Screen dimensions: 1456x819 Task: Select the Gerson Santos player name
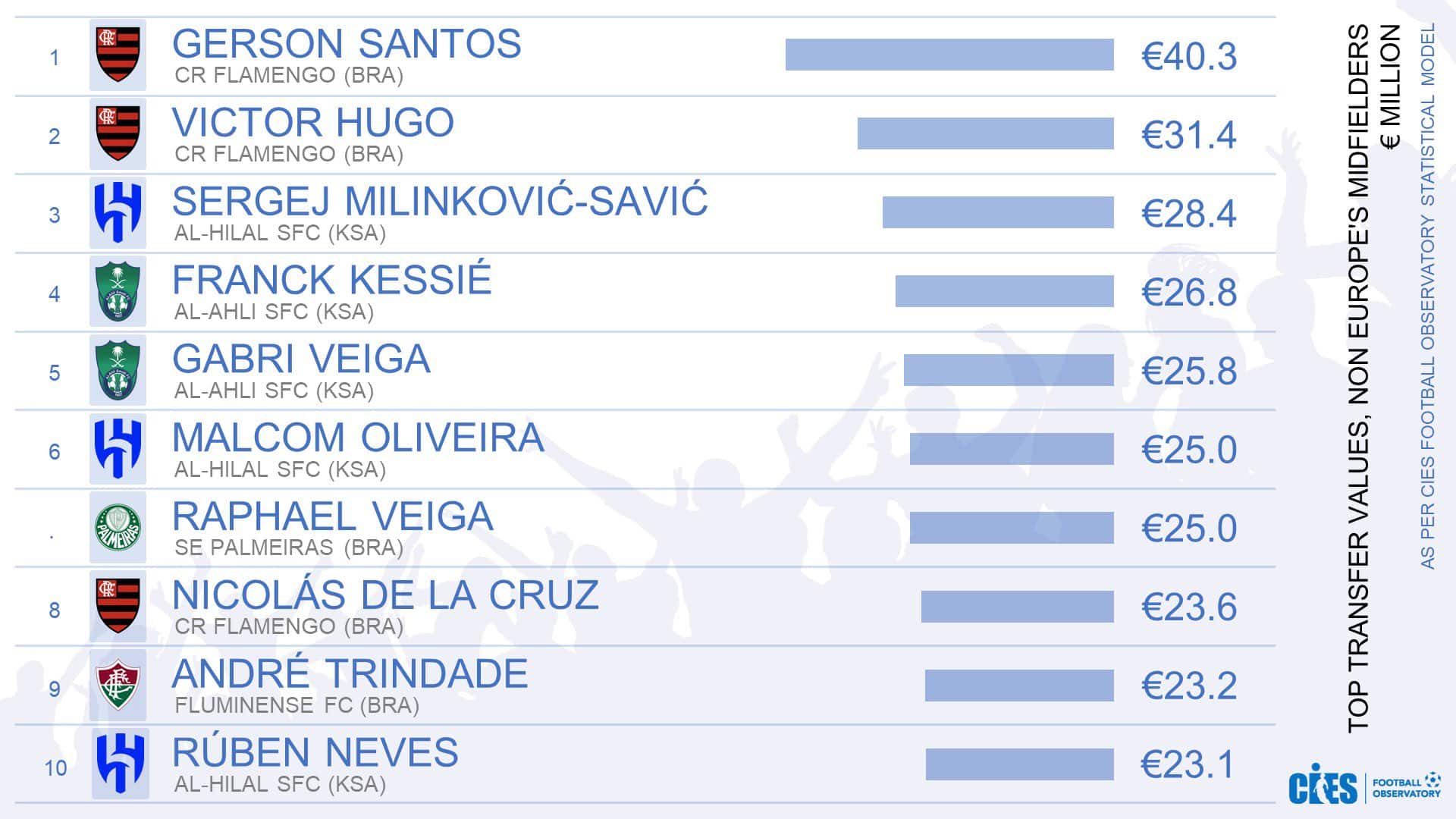tap(347, 44)
